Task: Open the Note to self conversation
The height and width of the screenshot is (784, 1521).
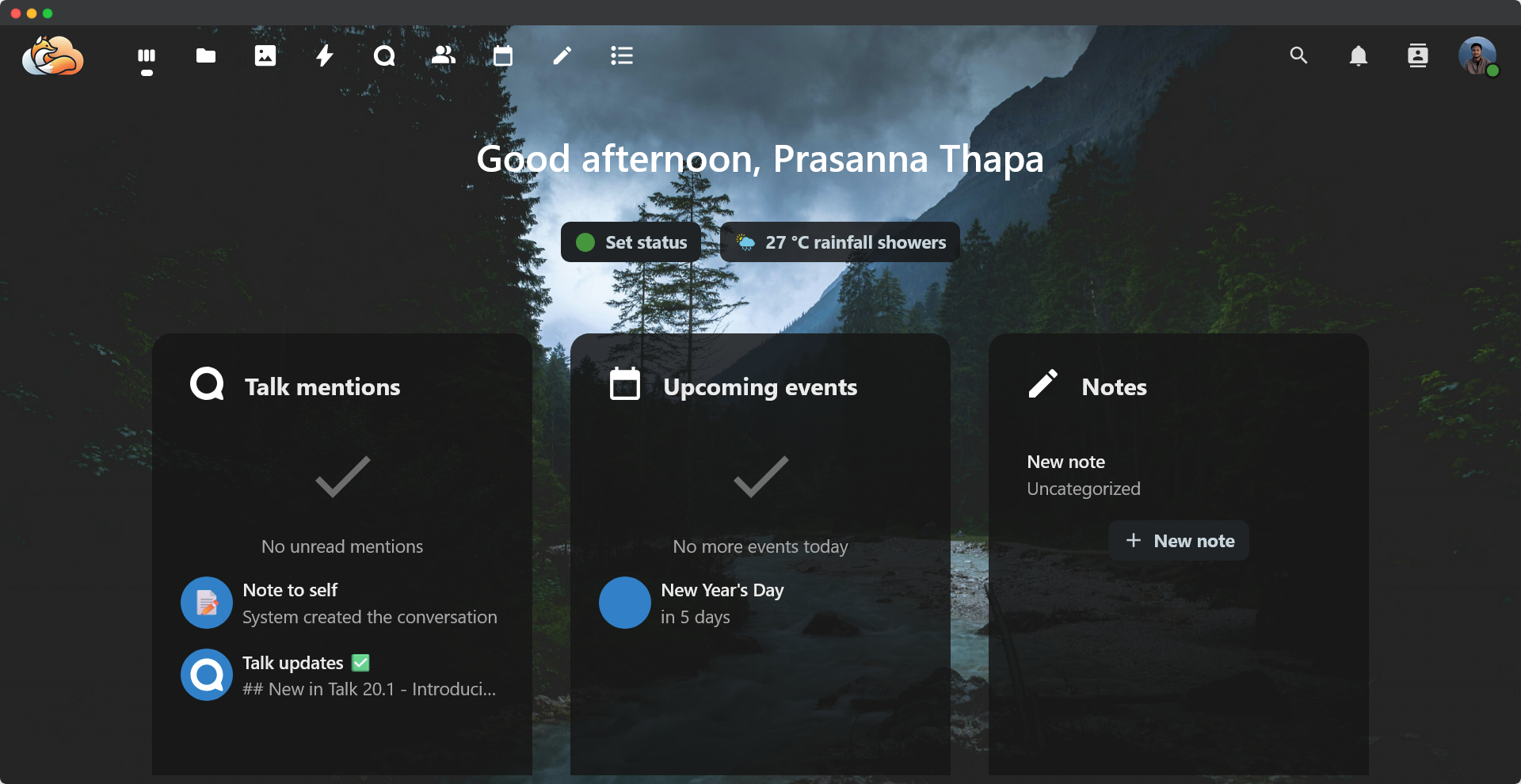Action: click(x=342, y=603)
